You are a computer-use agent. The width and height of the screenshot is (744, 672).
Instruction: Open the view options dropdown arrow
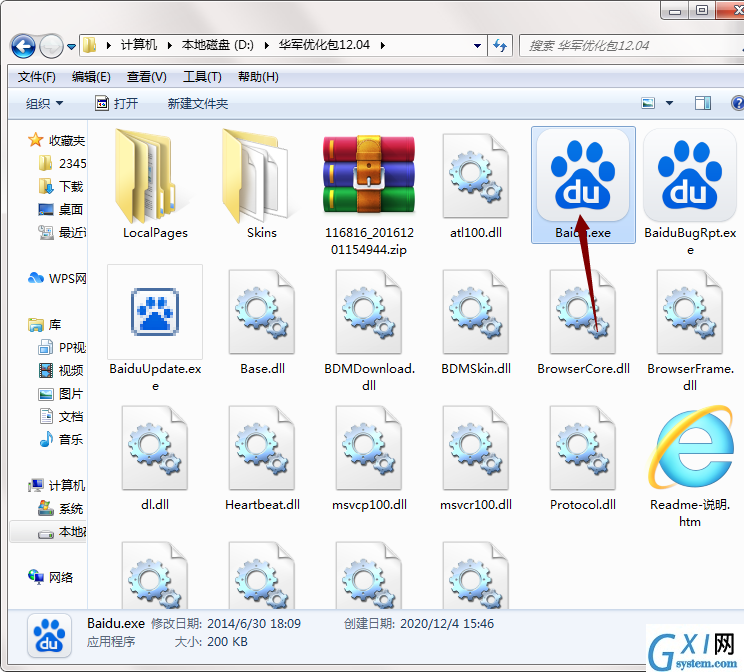pos(670,103)
